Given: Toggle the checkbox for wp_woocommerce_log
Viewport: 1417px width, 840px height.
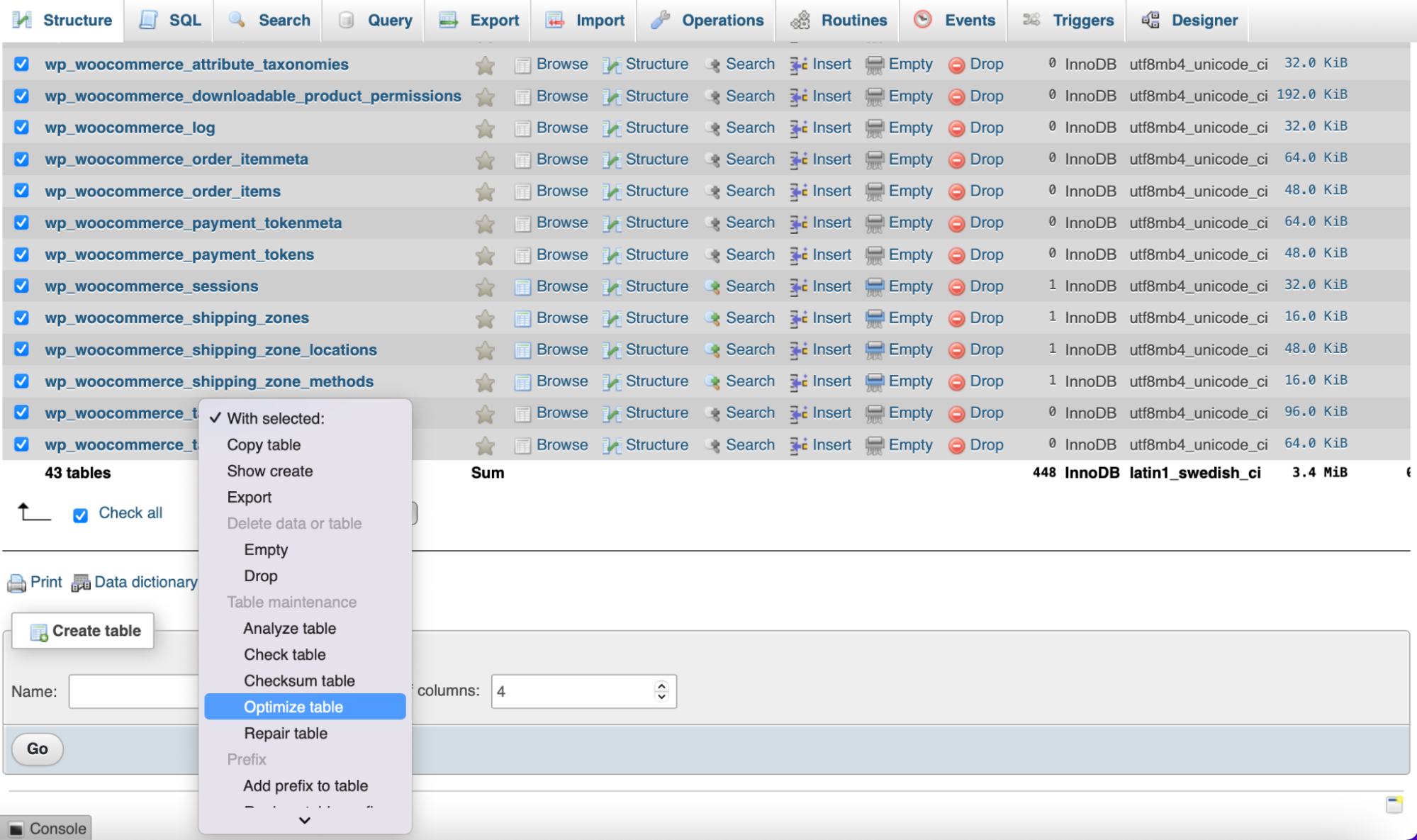Looking at the screenshot, I should (x=22, y=127).
